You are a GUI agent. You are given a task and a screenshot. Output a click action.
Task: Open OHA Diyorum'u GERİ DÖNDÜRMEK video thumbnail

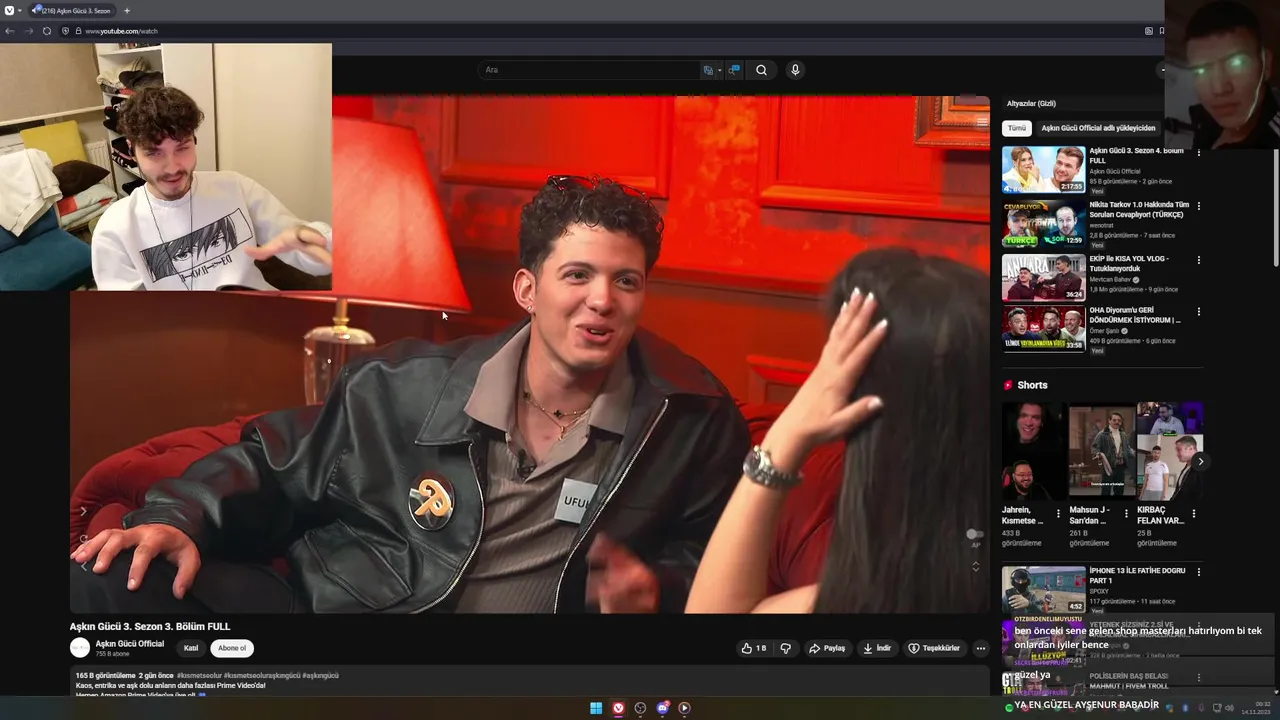tap(1043, 328)
